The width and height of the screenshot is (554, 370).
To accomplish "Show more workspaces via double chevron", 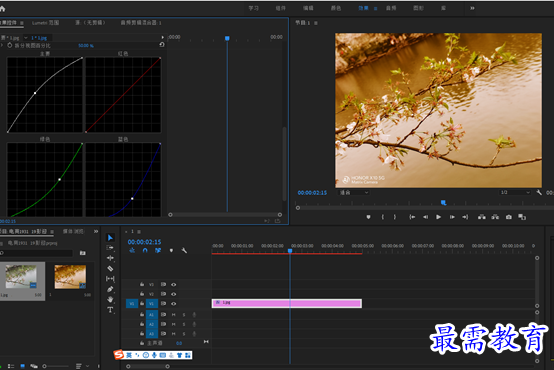I will tap(472, 8).
